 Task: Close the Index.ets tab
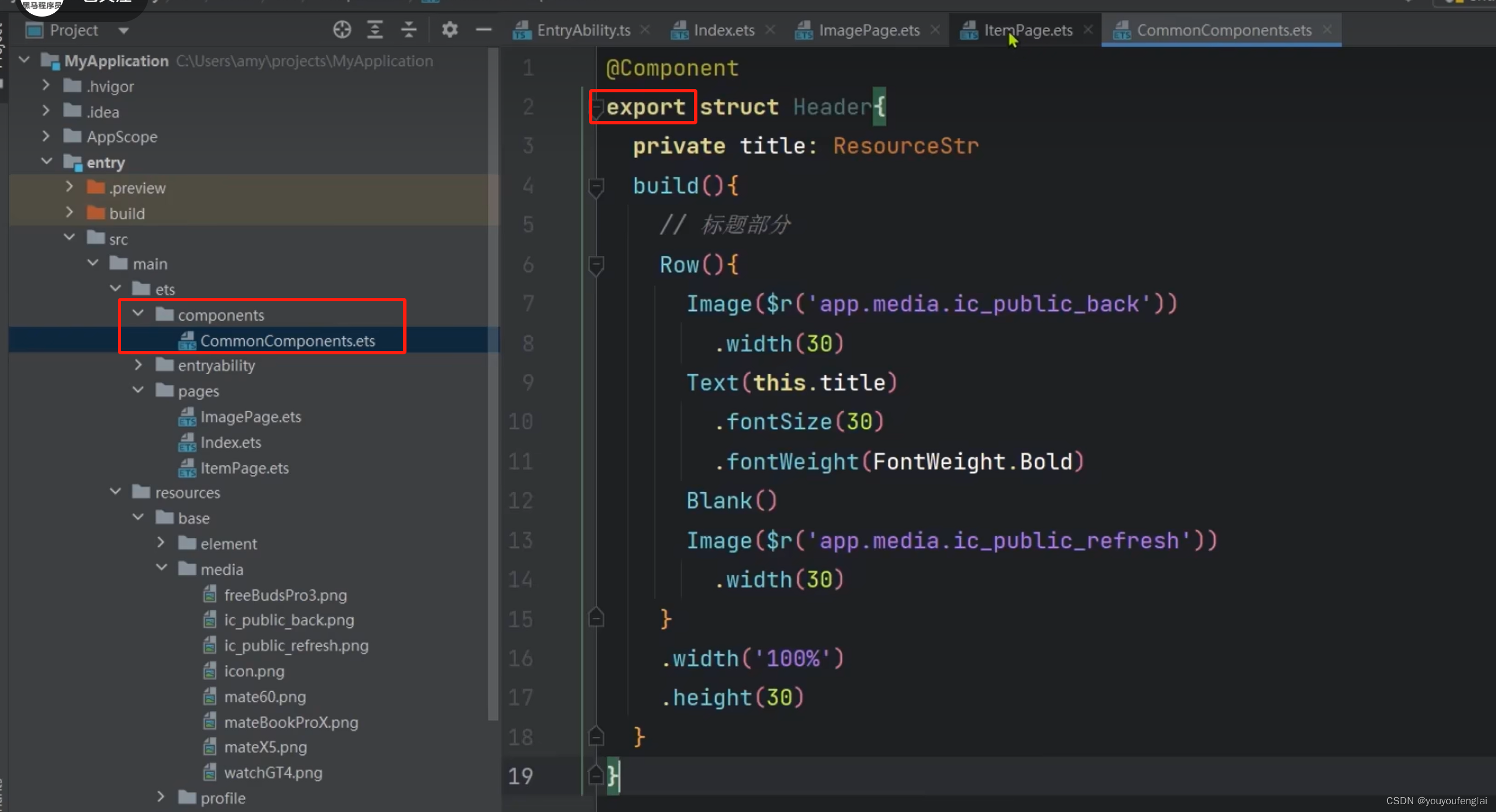(x=769, y=30)
